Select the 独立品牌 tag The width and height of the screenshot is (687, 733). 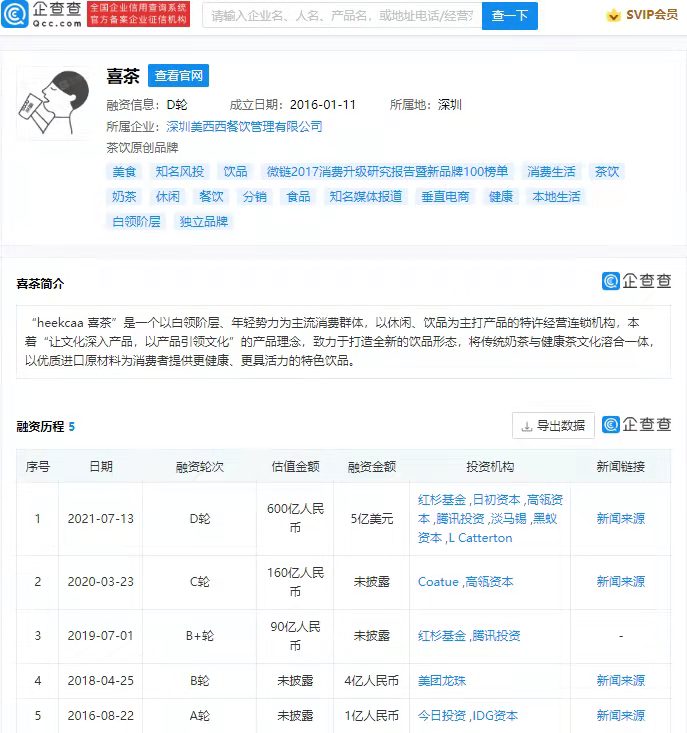(x=203, y=221)
